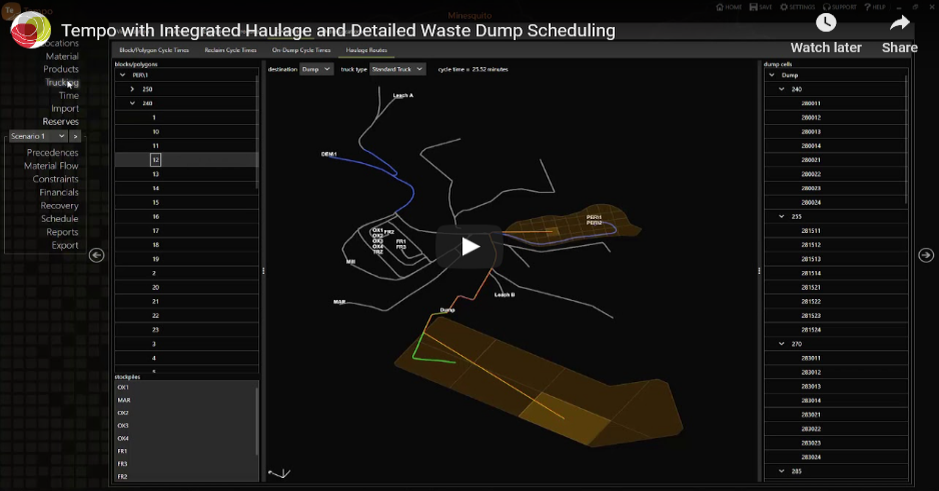This screenshot has width=939, height=491.
Task: Go to Precedences section
Action: point(53,153)
